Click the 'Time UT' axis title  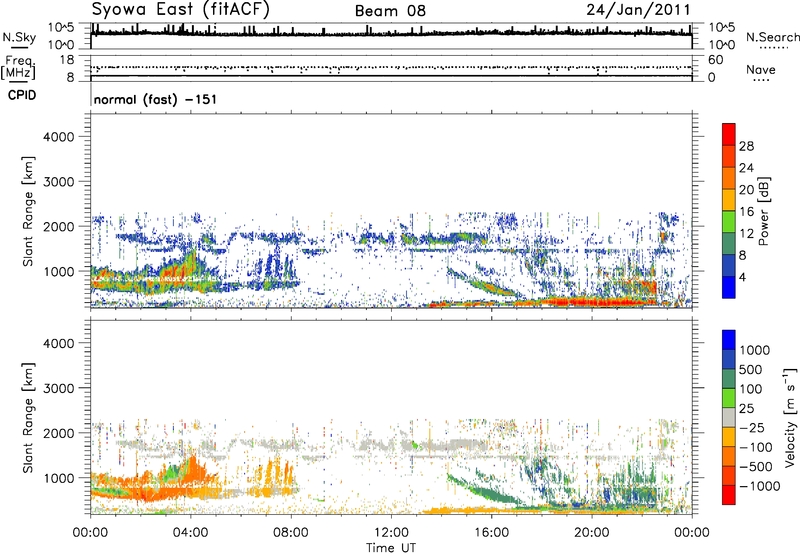pyautogui.click(x=391, y=548)
